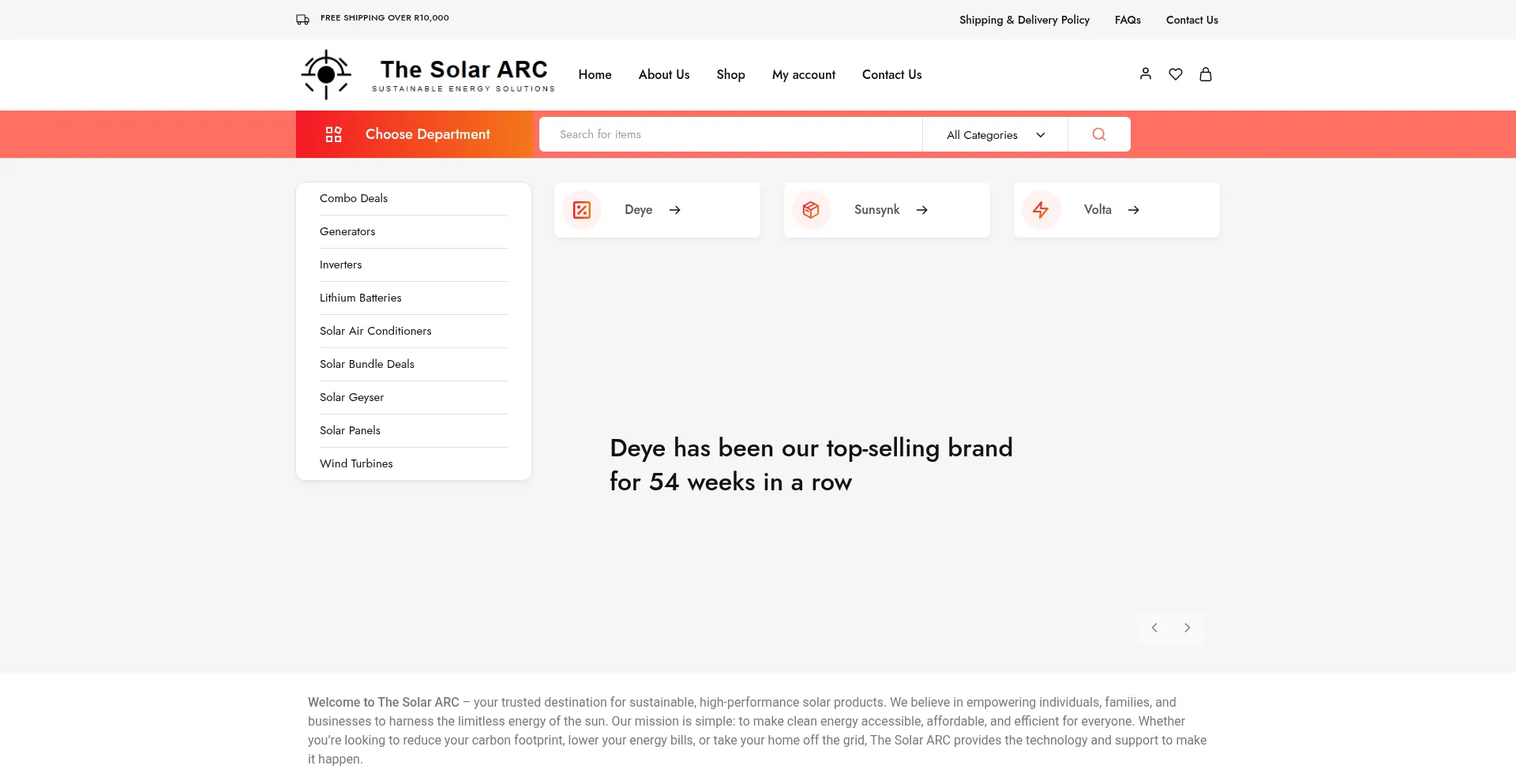Open the wishlist heart icon
1516x784 pixels.
tap(1175, 74)
